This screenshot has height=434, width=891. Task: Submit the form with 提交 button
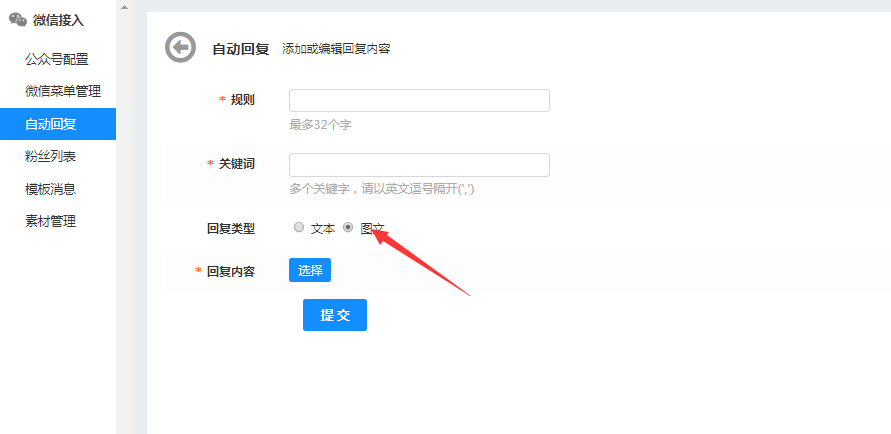[x=335, y=315]
